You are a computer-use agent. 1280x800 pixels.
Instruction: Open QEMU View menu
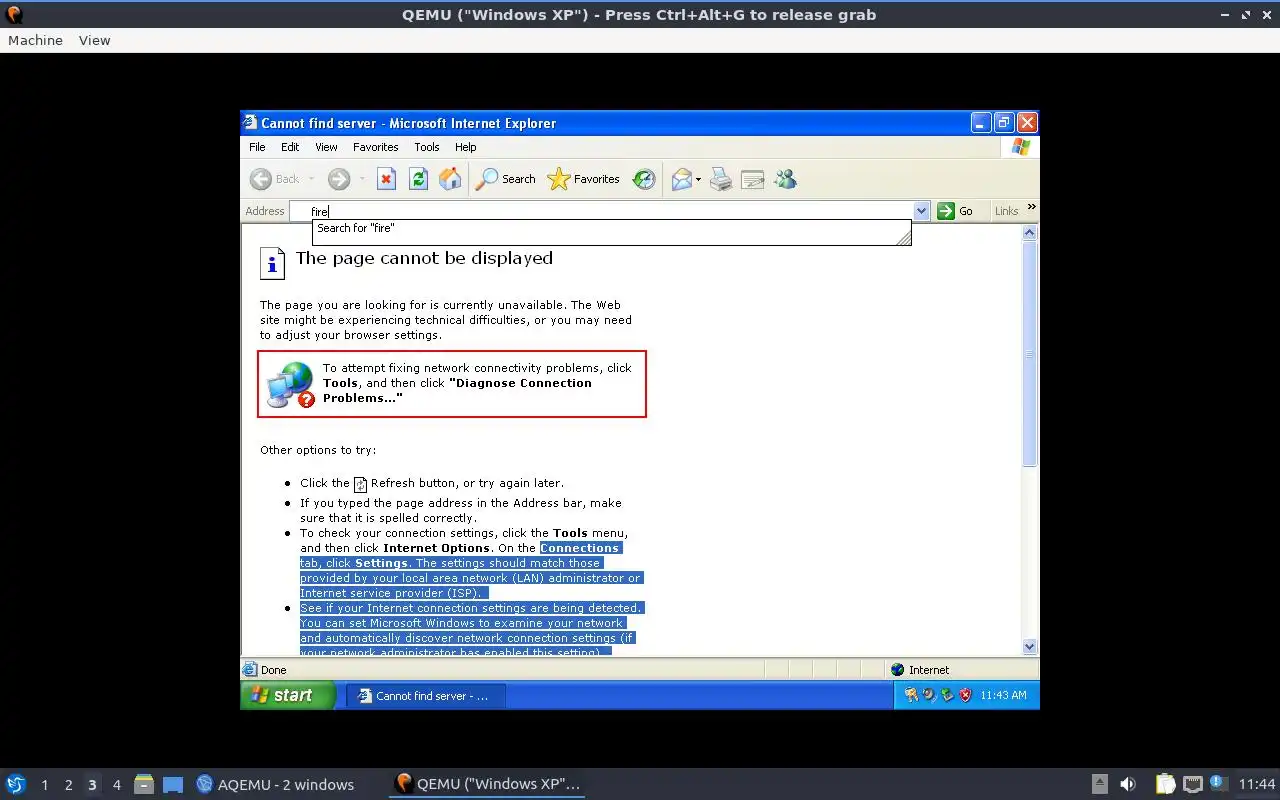[x=94, y=40]
